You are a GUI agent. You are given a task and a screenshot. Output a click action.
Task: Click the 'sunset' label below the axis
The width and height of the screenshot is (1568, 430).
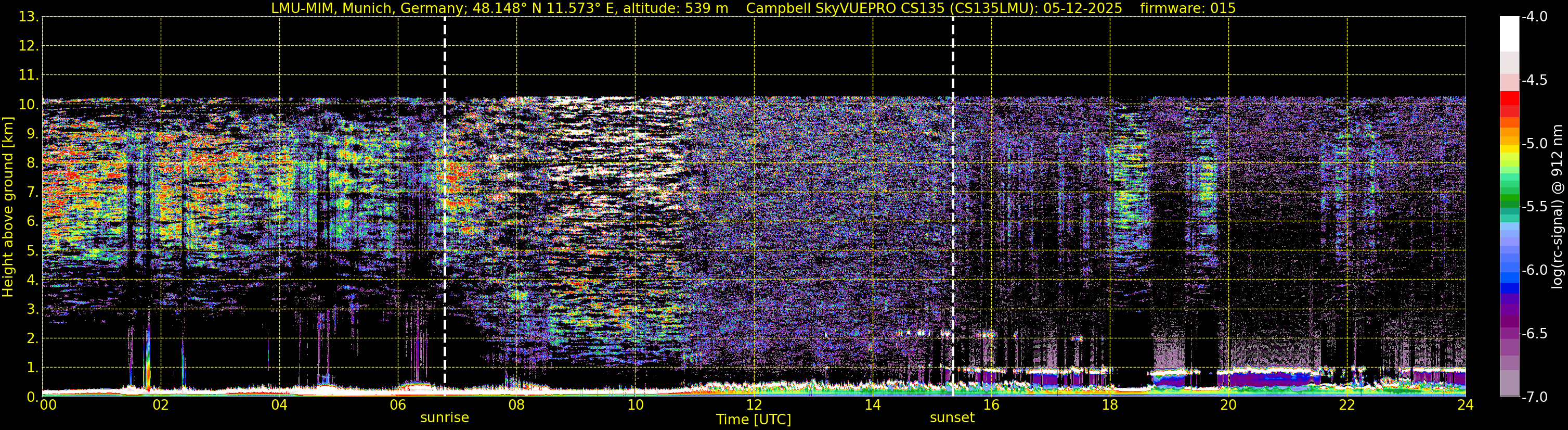point(952,418)
